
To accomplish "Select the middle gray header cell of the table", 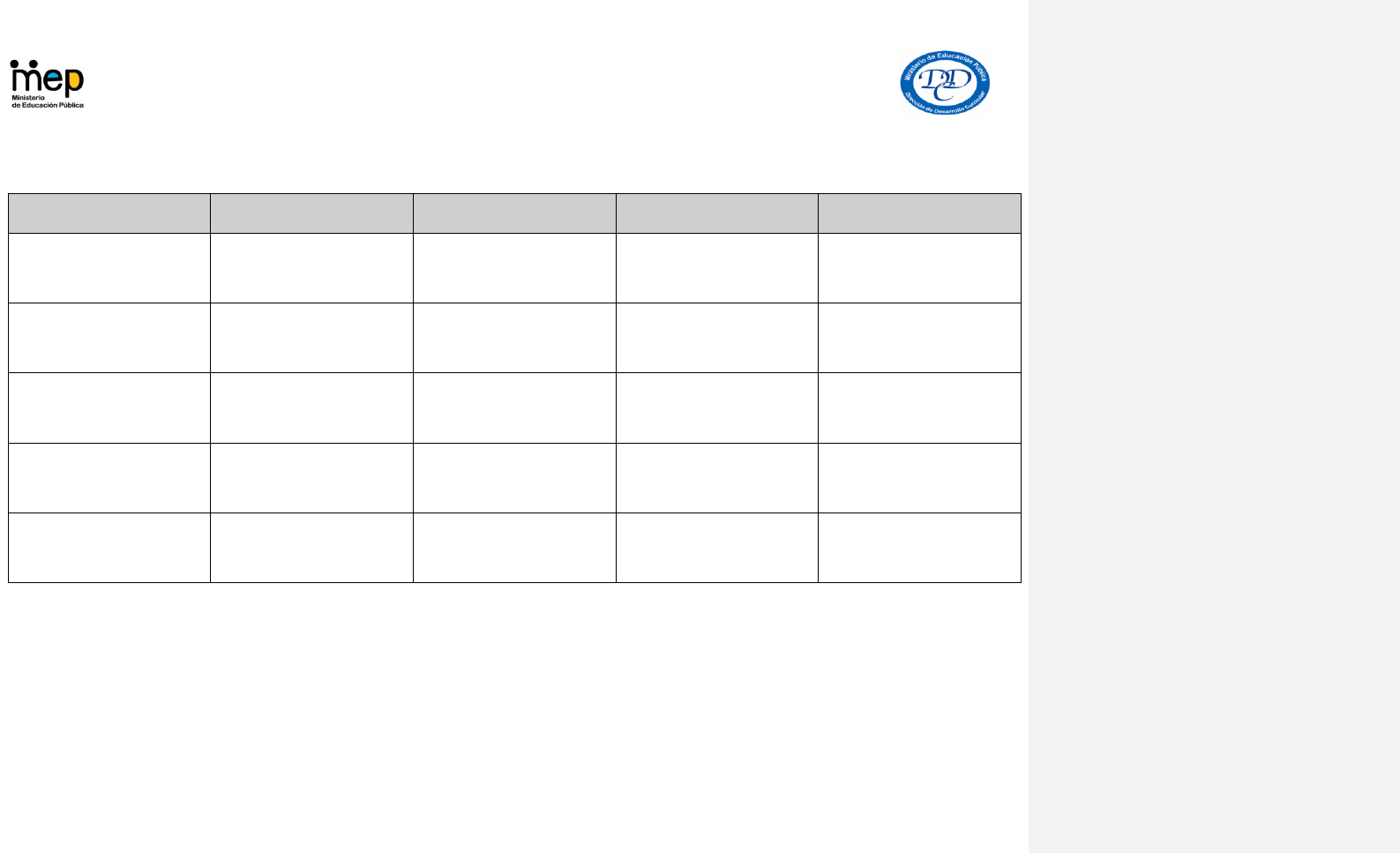I will tap(514, 213).
